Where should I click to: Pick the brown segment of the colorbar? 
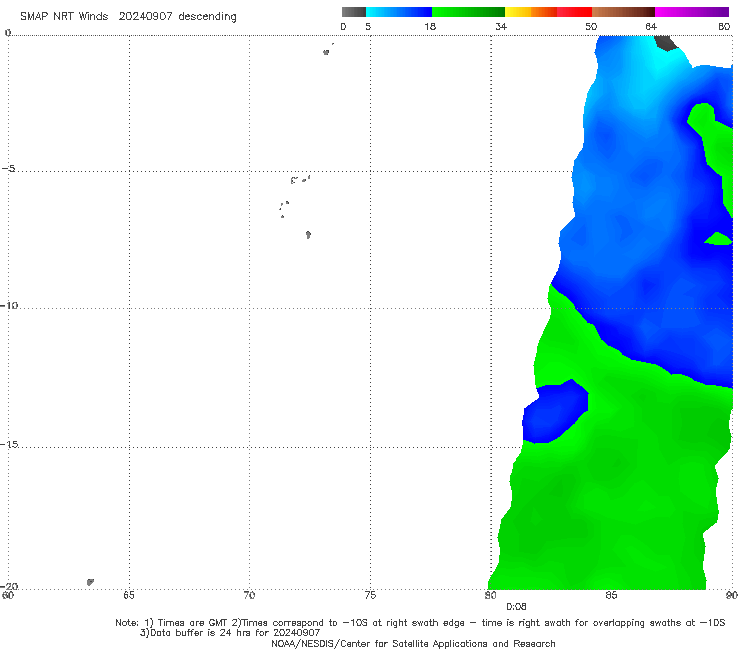pyautogui.click(x=623, y=12)
